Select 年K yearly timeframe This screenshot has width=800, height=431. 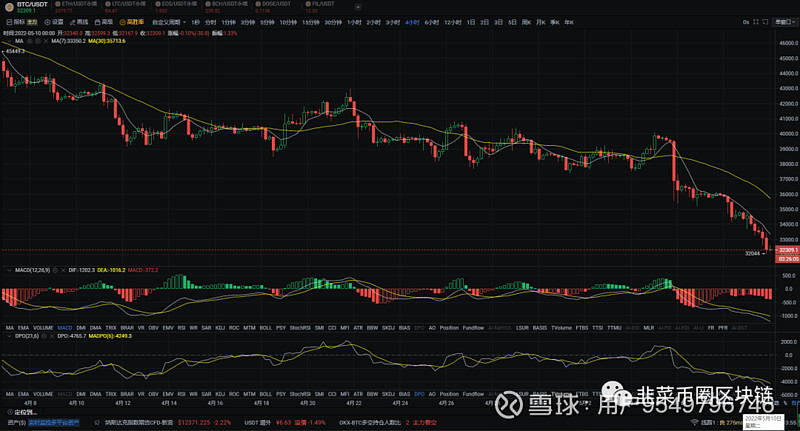point(569,22)
